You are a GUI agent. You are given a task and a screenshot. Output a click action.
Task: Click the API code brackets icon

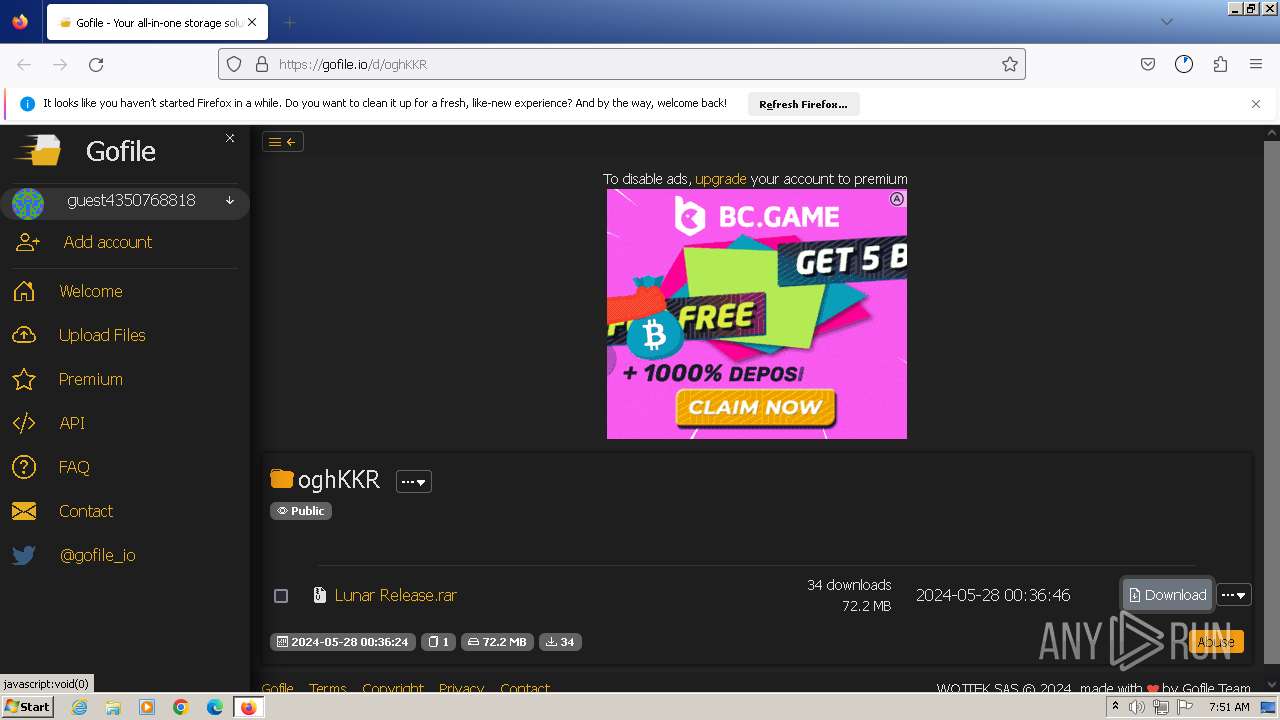[x=24, y=423]
